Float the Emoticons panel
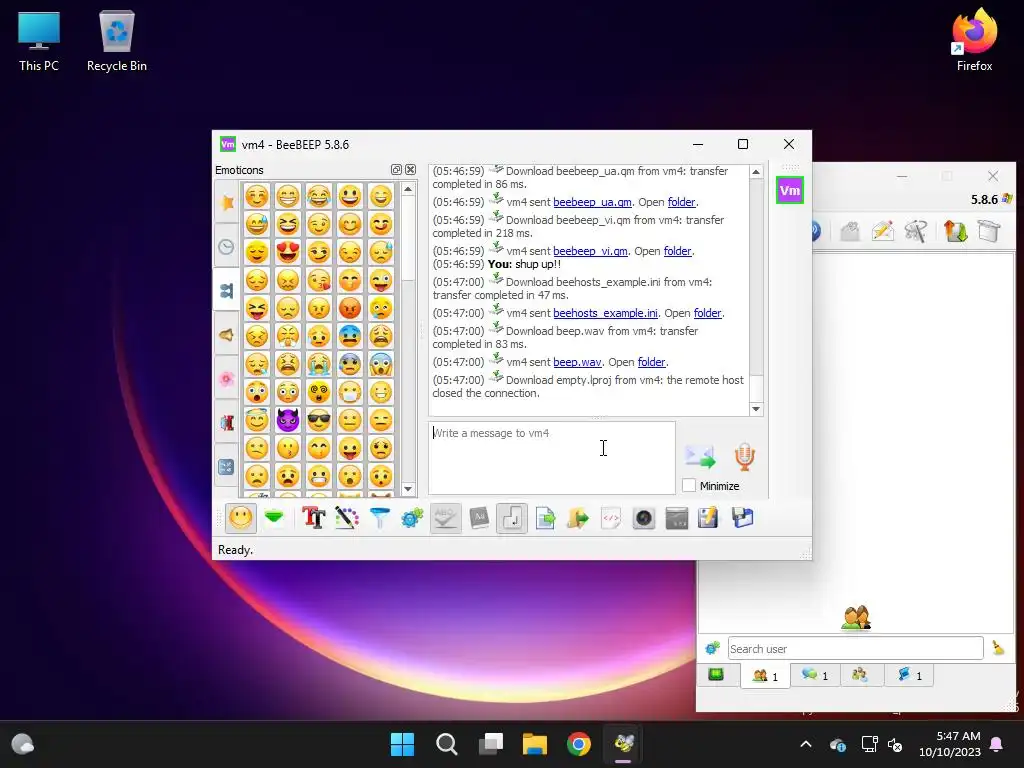The height and width of the screenshot is (768, 1024). point(396,170)
